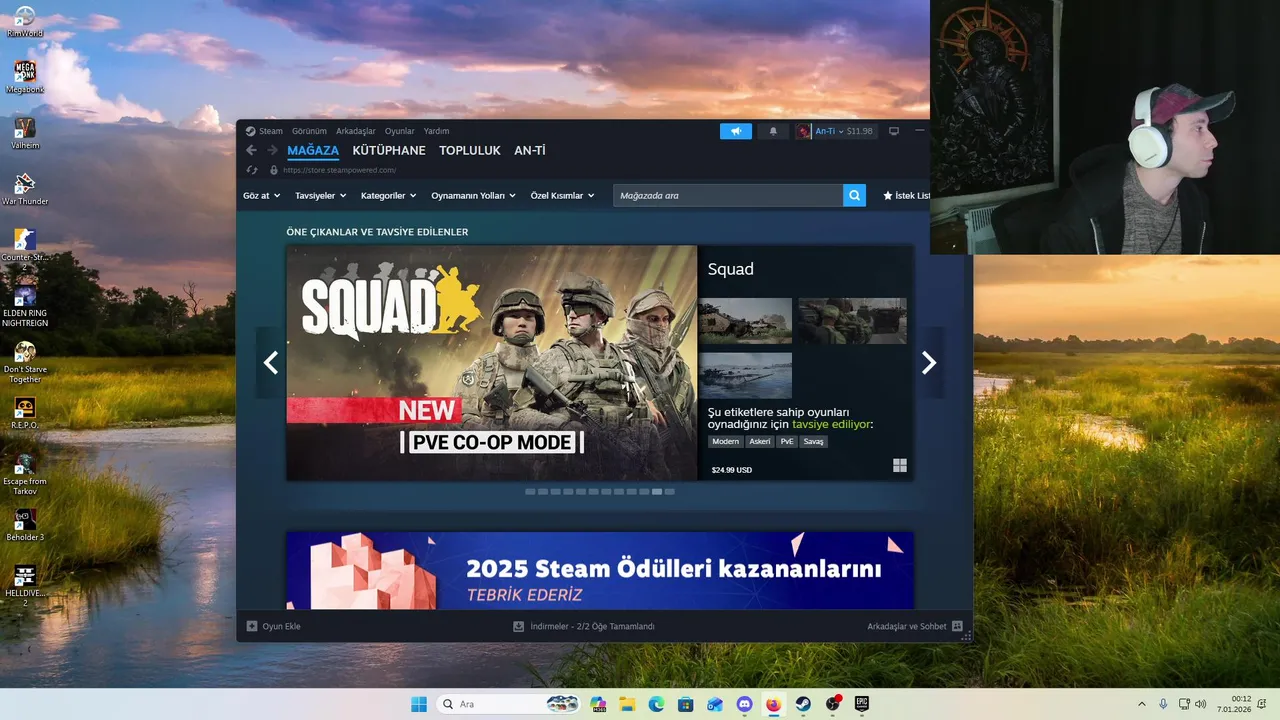
Task: Select the Helldivers 2 desktop icon
Action: point(25,586)
